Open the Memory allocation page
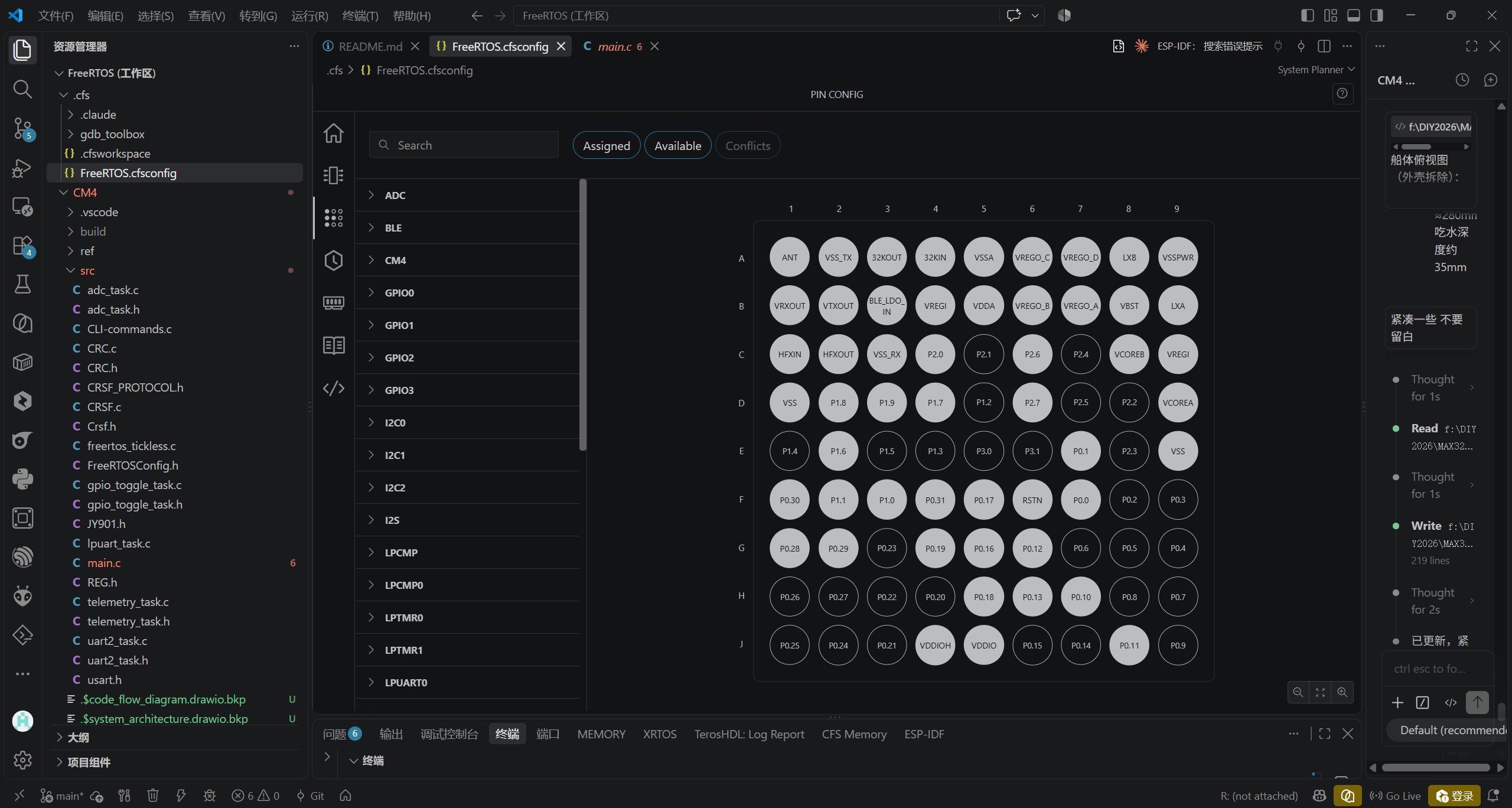The width and height of the screenshot is (1512, 808). click(334, 303)
